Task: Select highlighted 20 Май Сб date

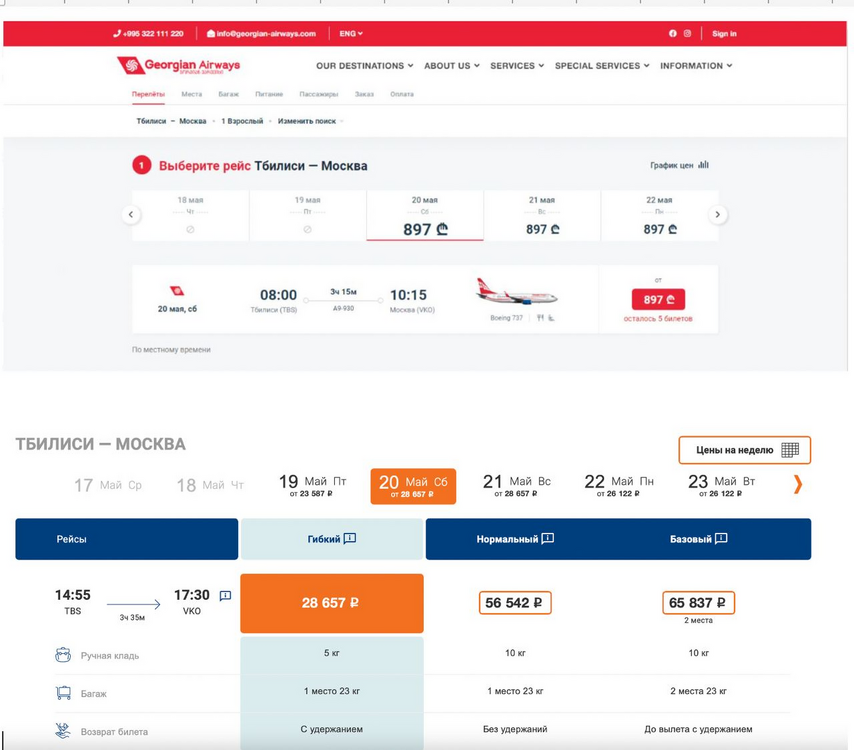Action: pos(413,486)
